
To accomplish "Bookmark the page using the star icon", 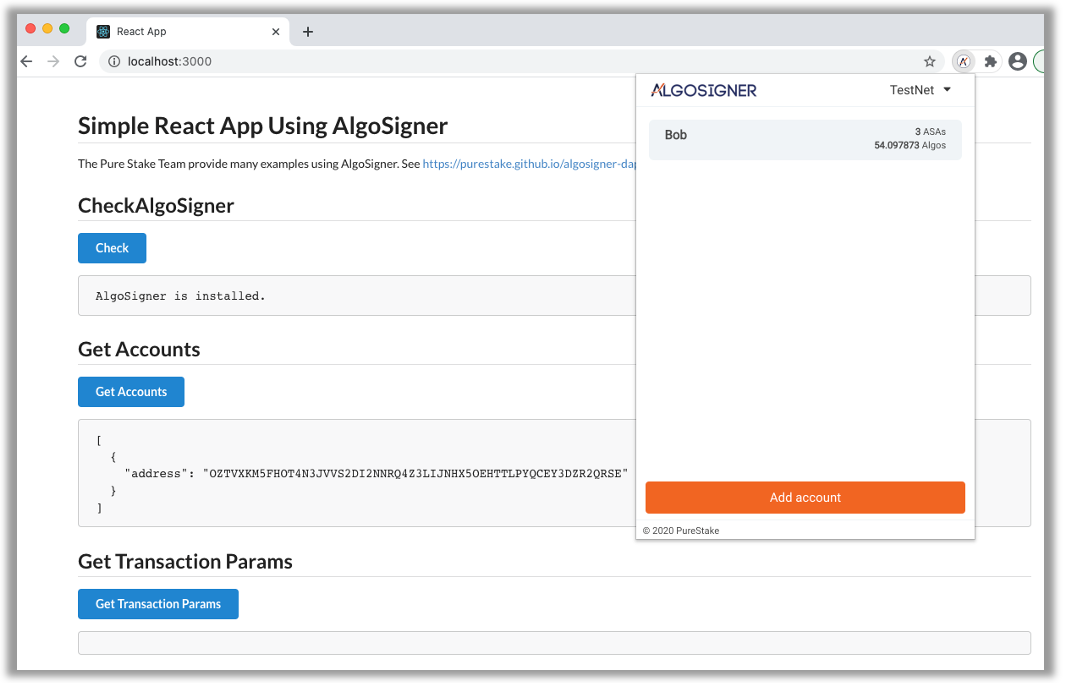I will point(930,61).
